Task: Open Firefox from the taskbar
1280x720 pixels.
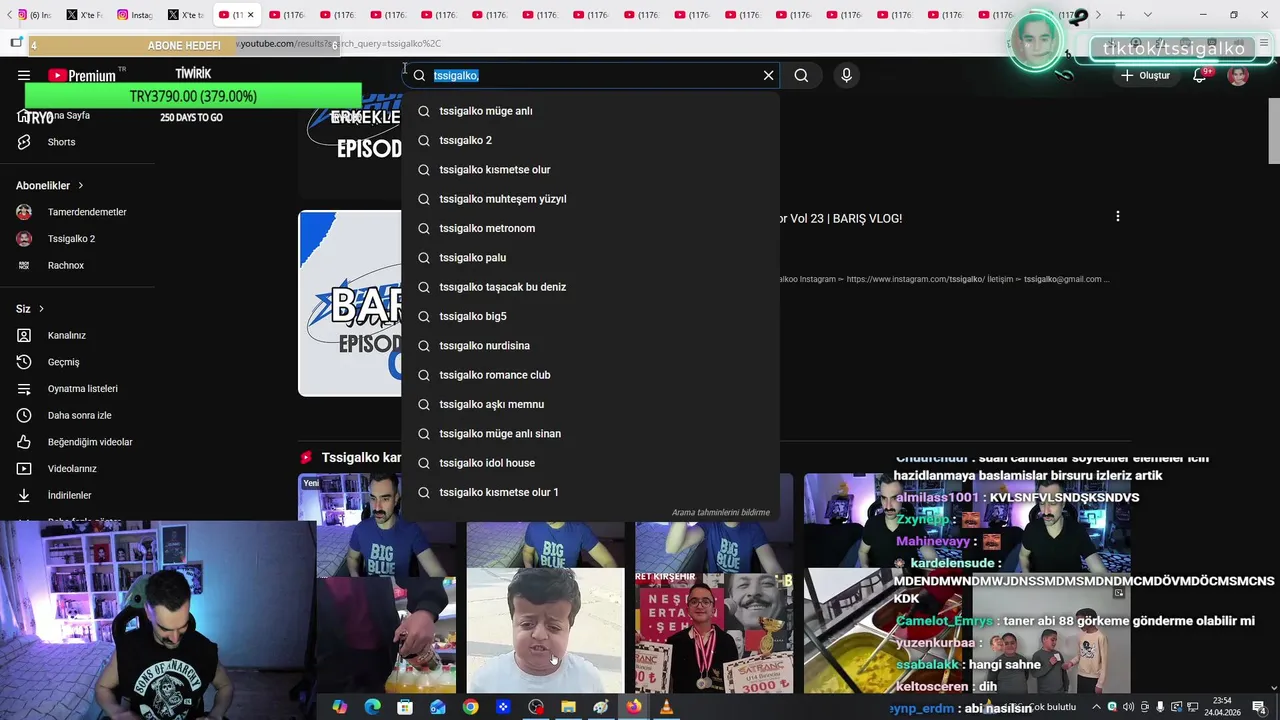Action: [634, 707]
